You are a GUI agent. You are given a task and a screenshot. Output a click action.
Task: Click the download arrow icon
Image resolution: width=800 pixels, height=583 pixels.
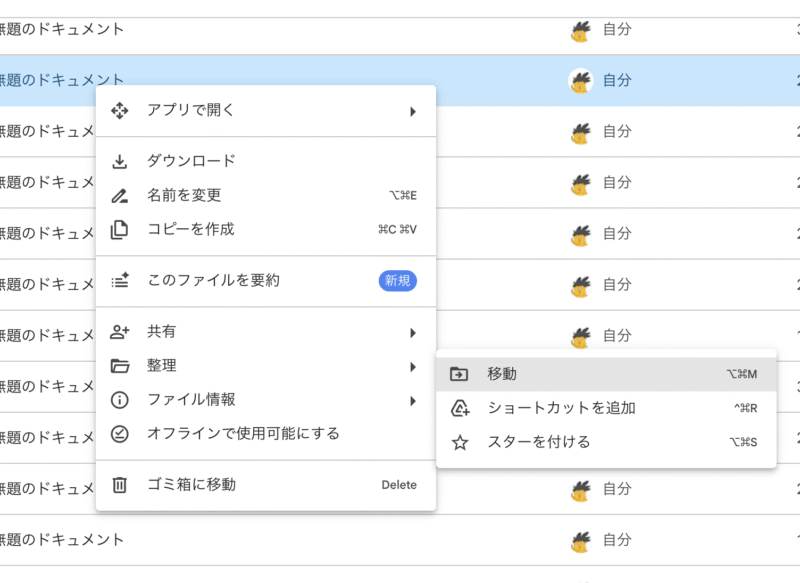coord(119,162)
